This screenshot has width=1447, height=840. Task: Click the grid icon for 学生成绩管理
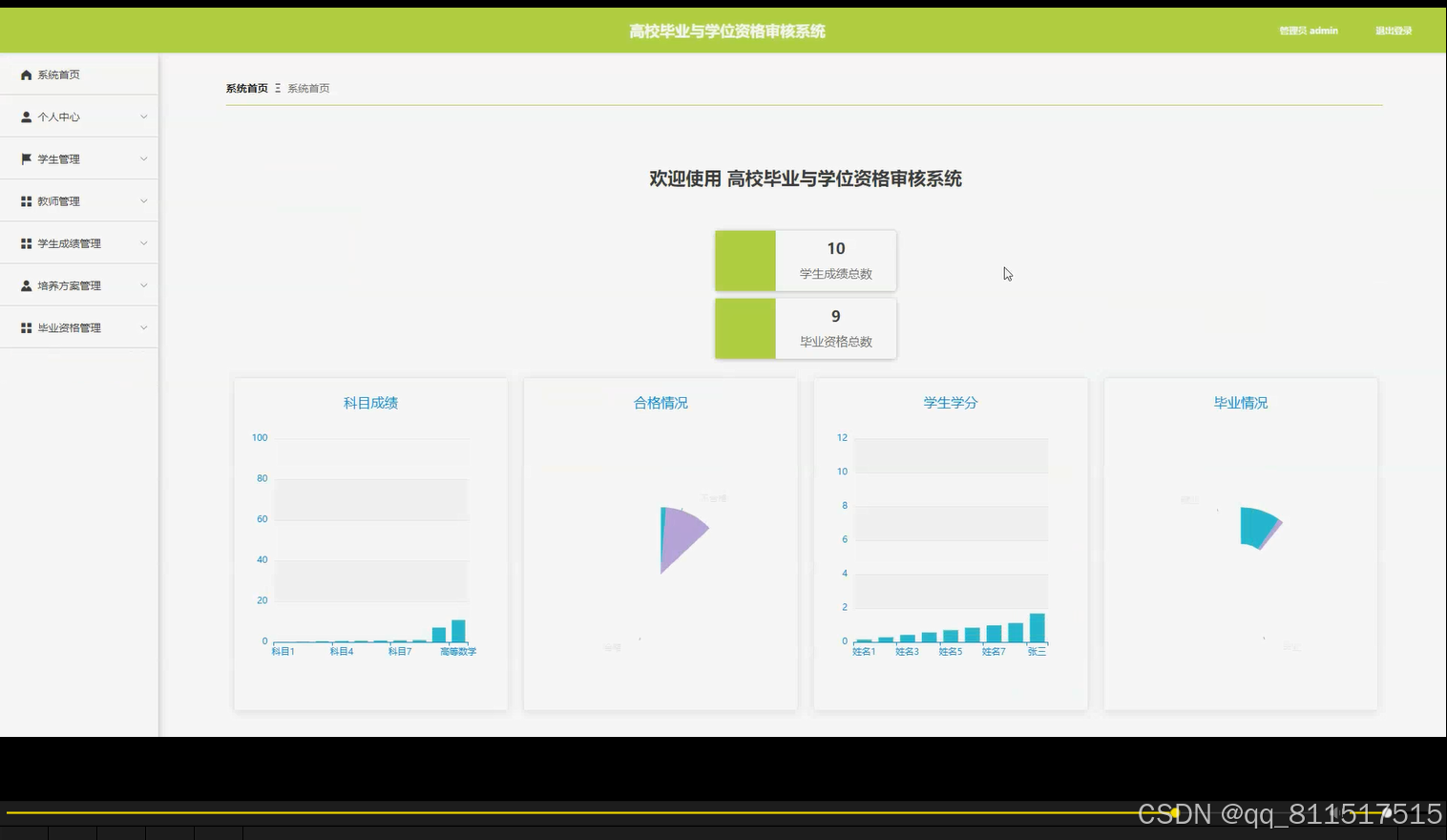pyautogui.click(x=27, y=243)
